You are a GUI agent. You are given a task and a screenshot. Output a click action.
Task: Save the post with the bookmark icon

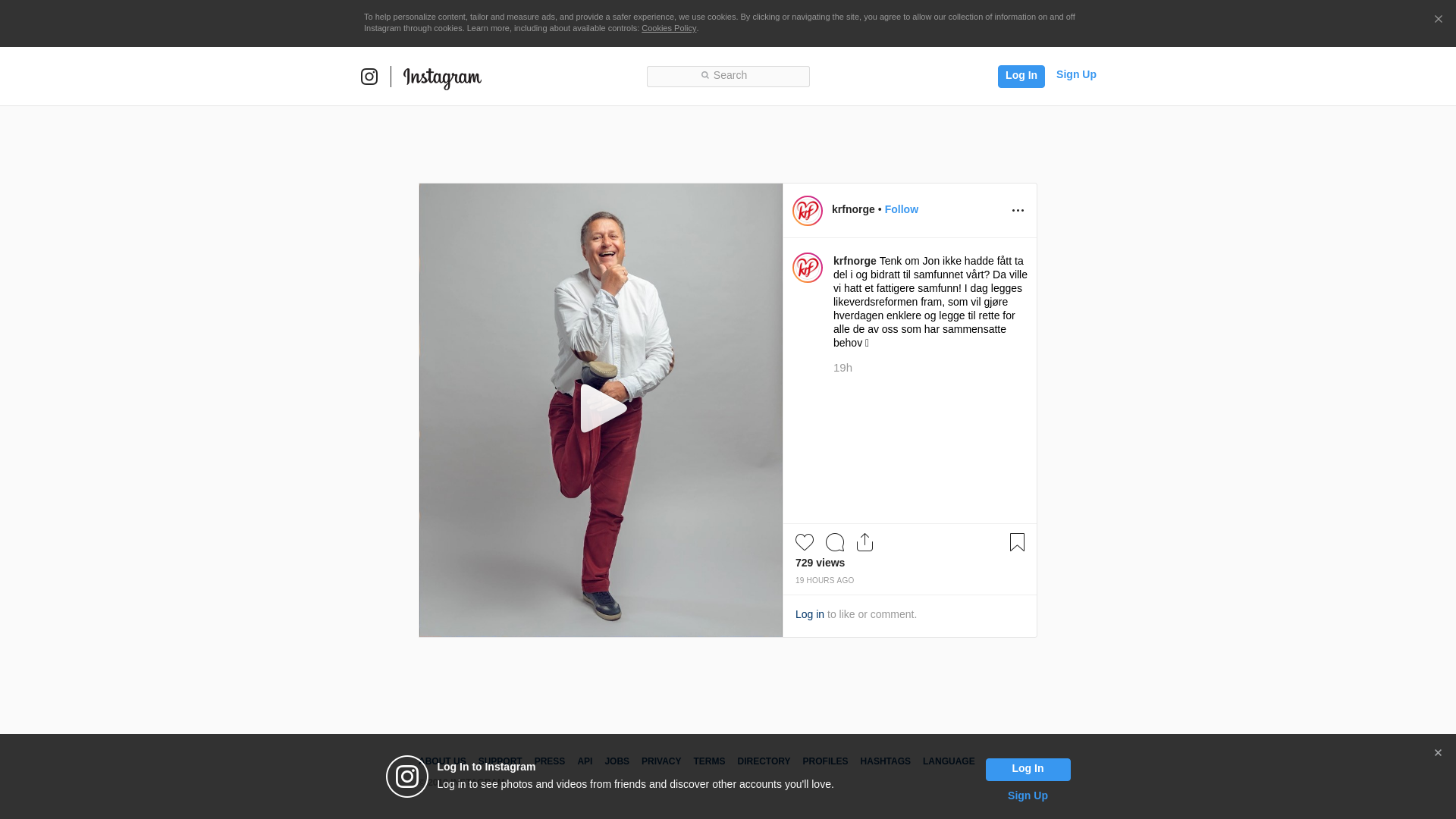pyautogui.click(x=1017, y=542)
